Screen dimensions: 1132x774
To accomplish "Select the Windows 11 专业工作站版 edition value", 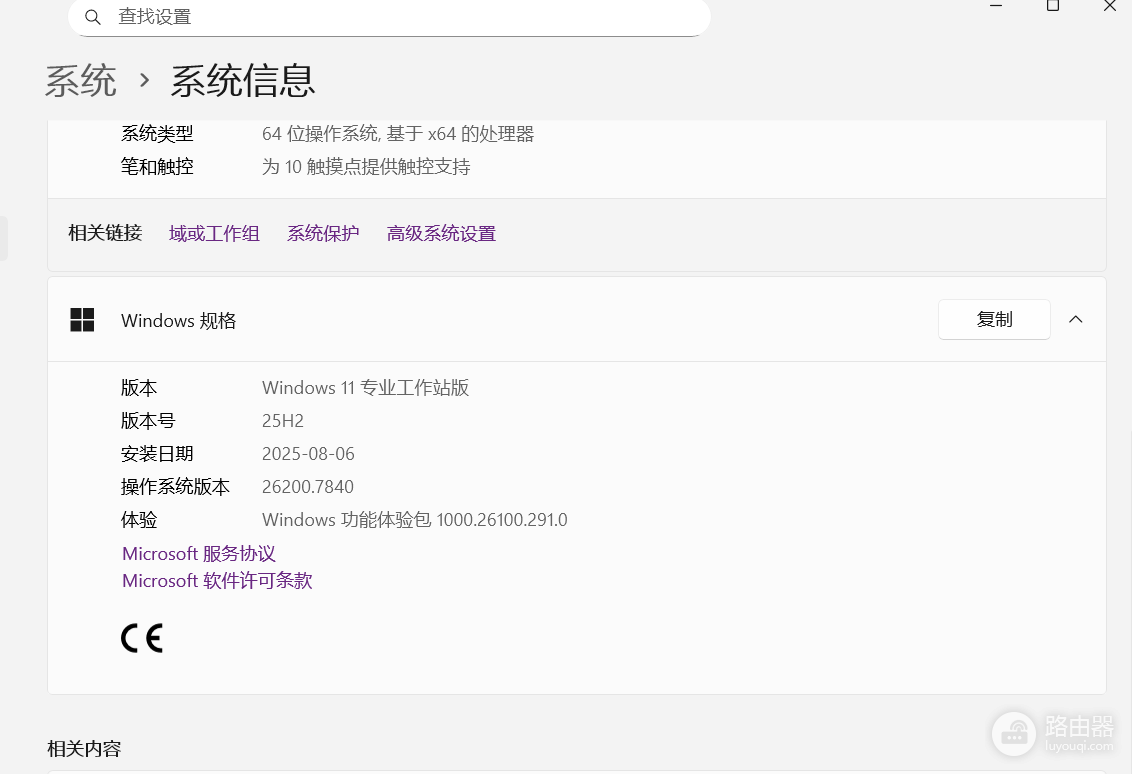I will pyautogui.click(x=365, y=388).
